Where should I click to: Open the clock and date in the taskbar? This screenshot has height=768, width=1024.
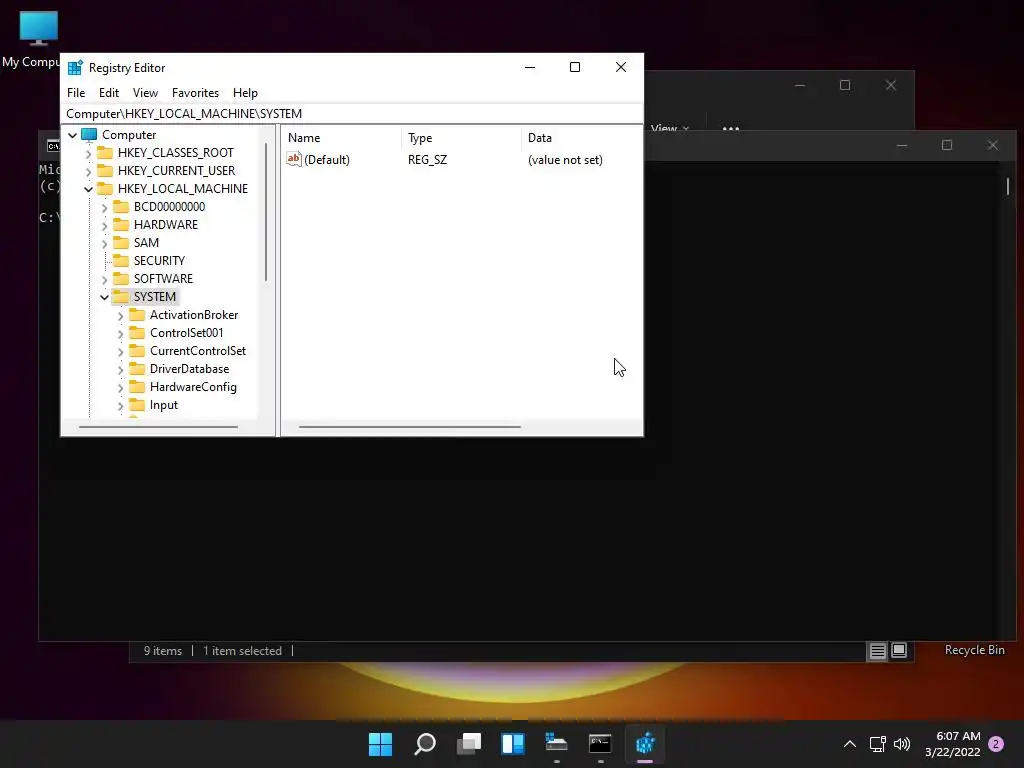pyautogui.click(x=953, y=744)
